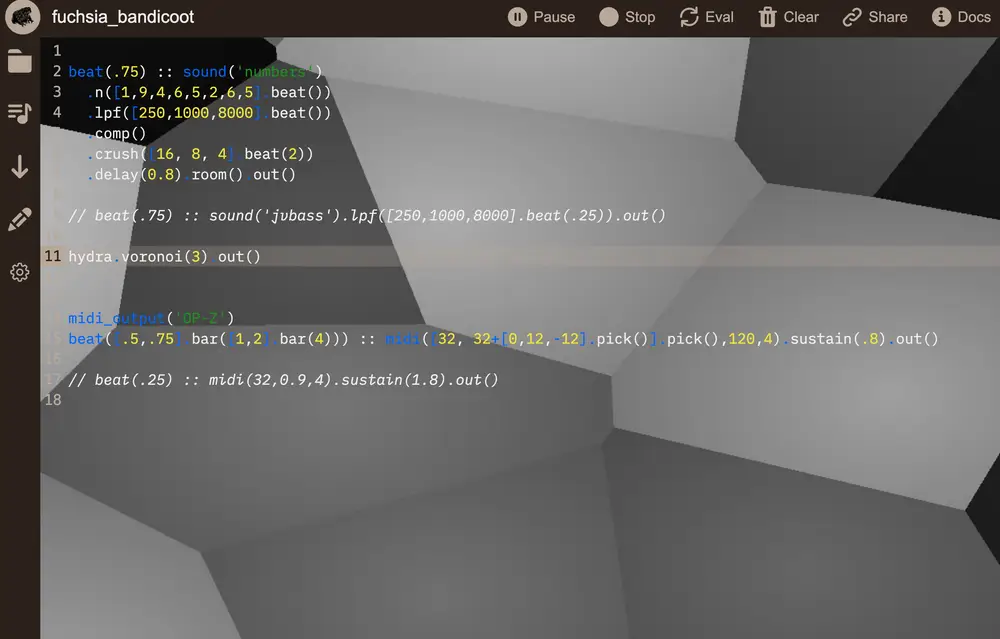
Task: Open the Docs help page
Action: (x=961, y=17)
